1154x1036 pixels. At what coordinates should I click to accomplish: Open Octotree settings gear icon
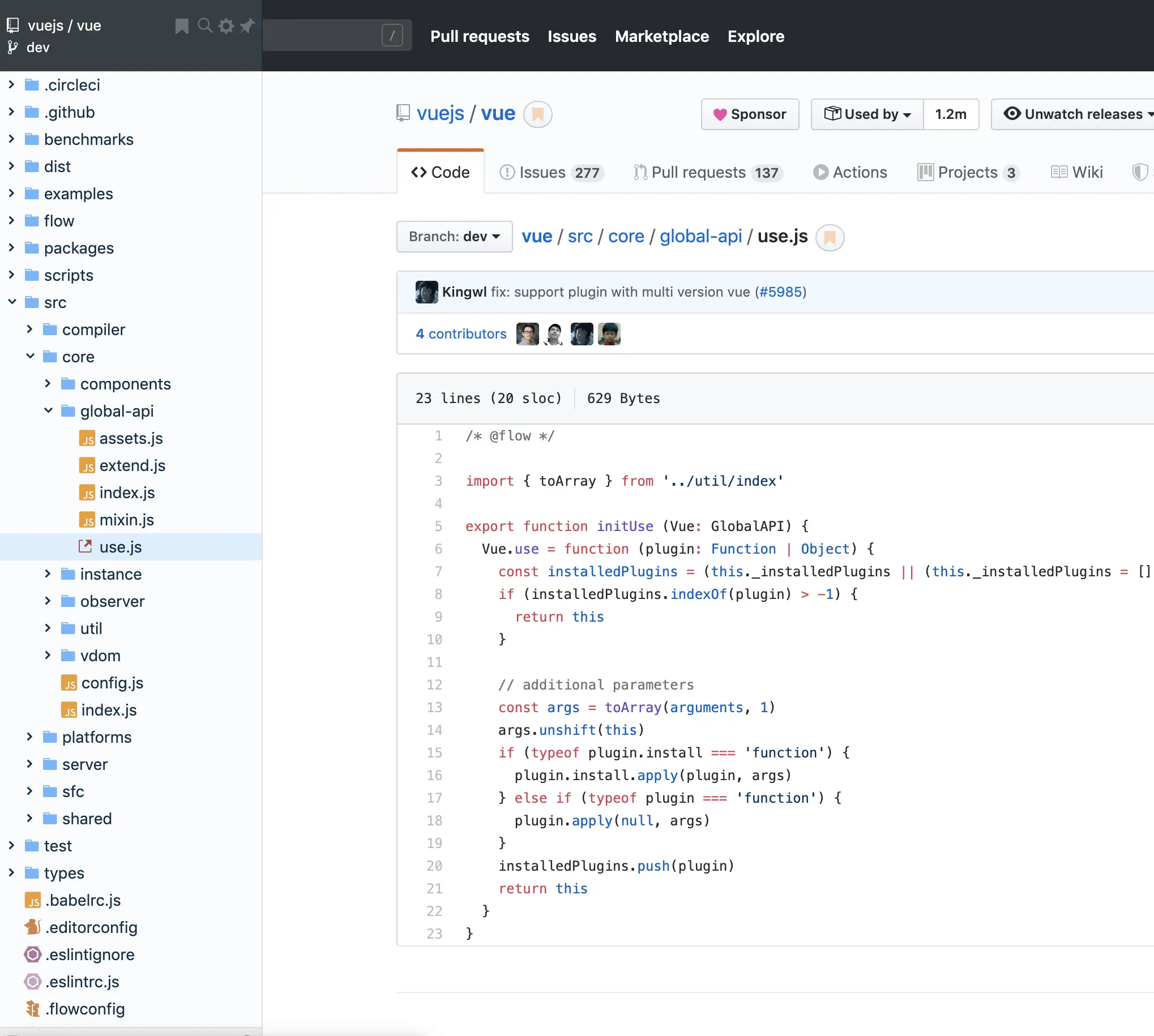(226, 25)
